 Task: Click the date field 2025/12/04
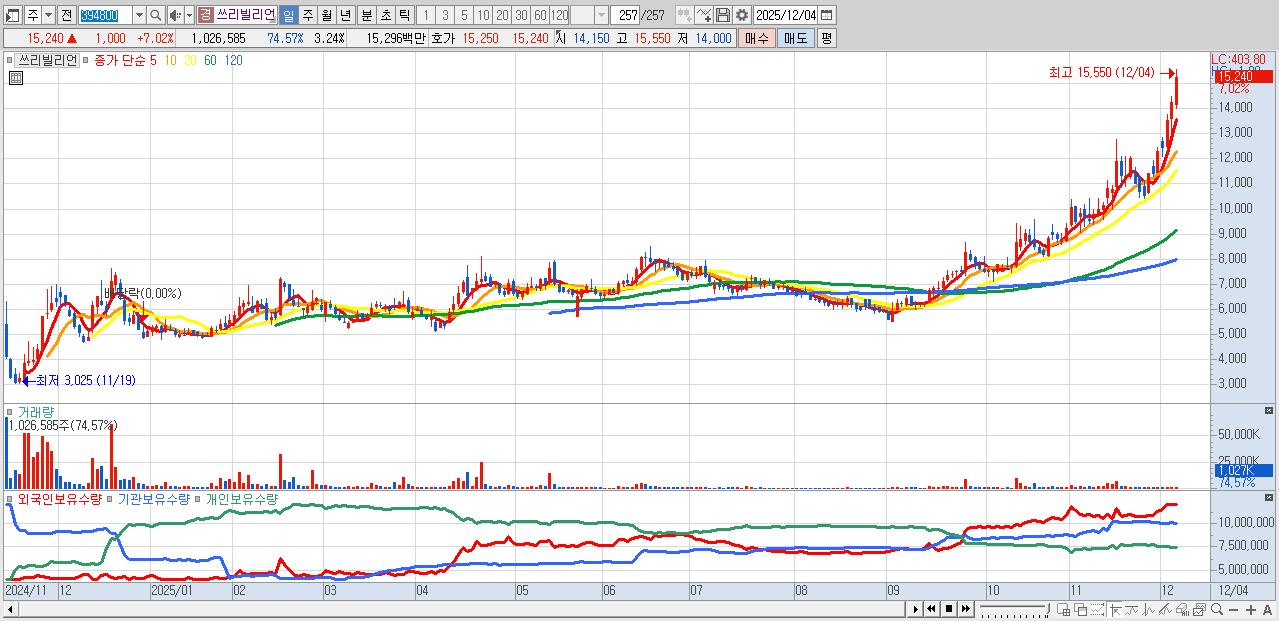point(786,15)
